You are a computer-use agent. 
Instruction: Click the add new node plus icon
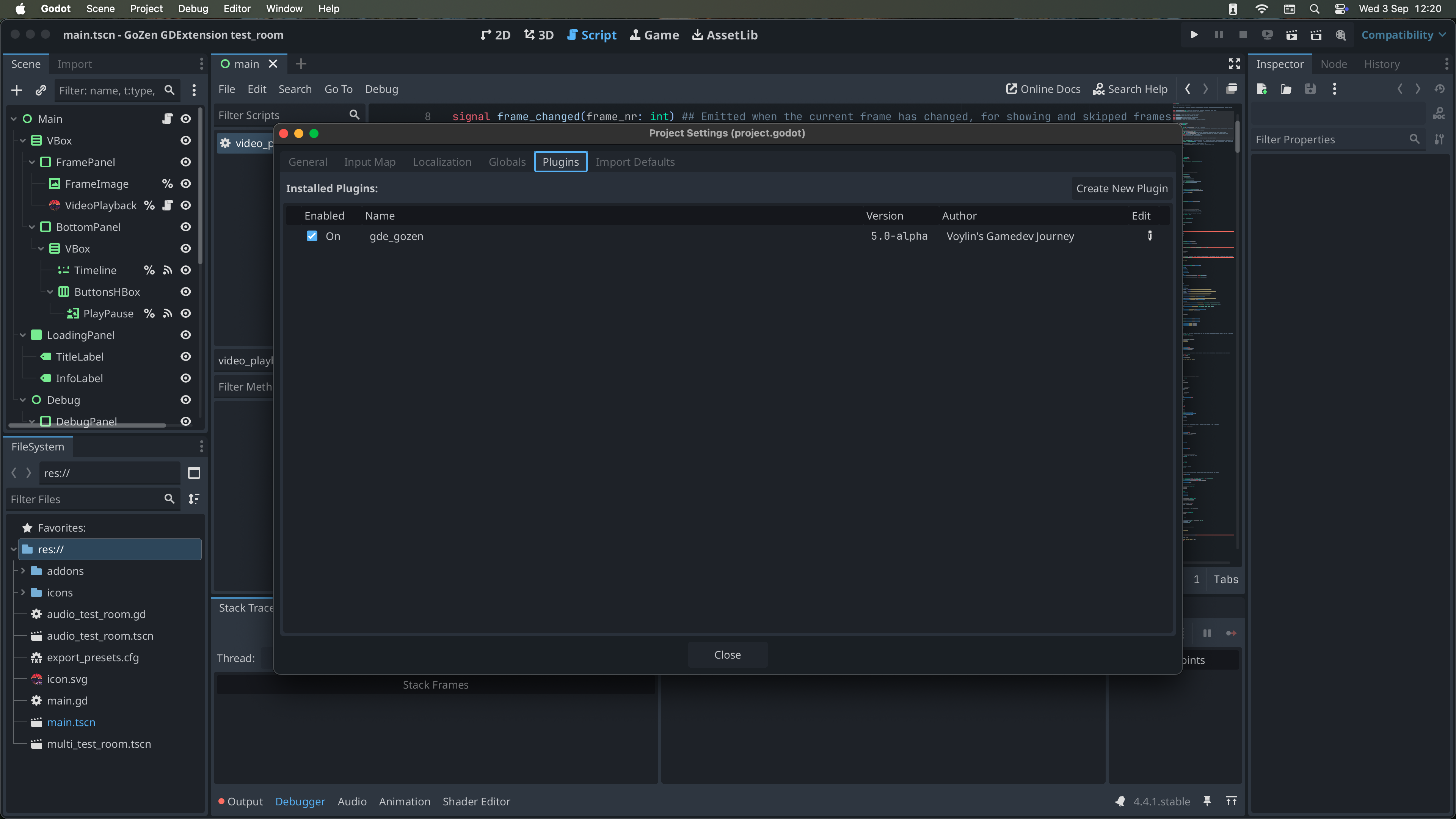tap(16, 91)
